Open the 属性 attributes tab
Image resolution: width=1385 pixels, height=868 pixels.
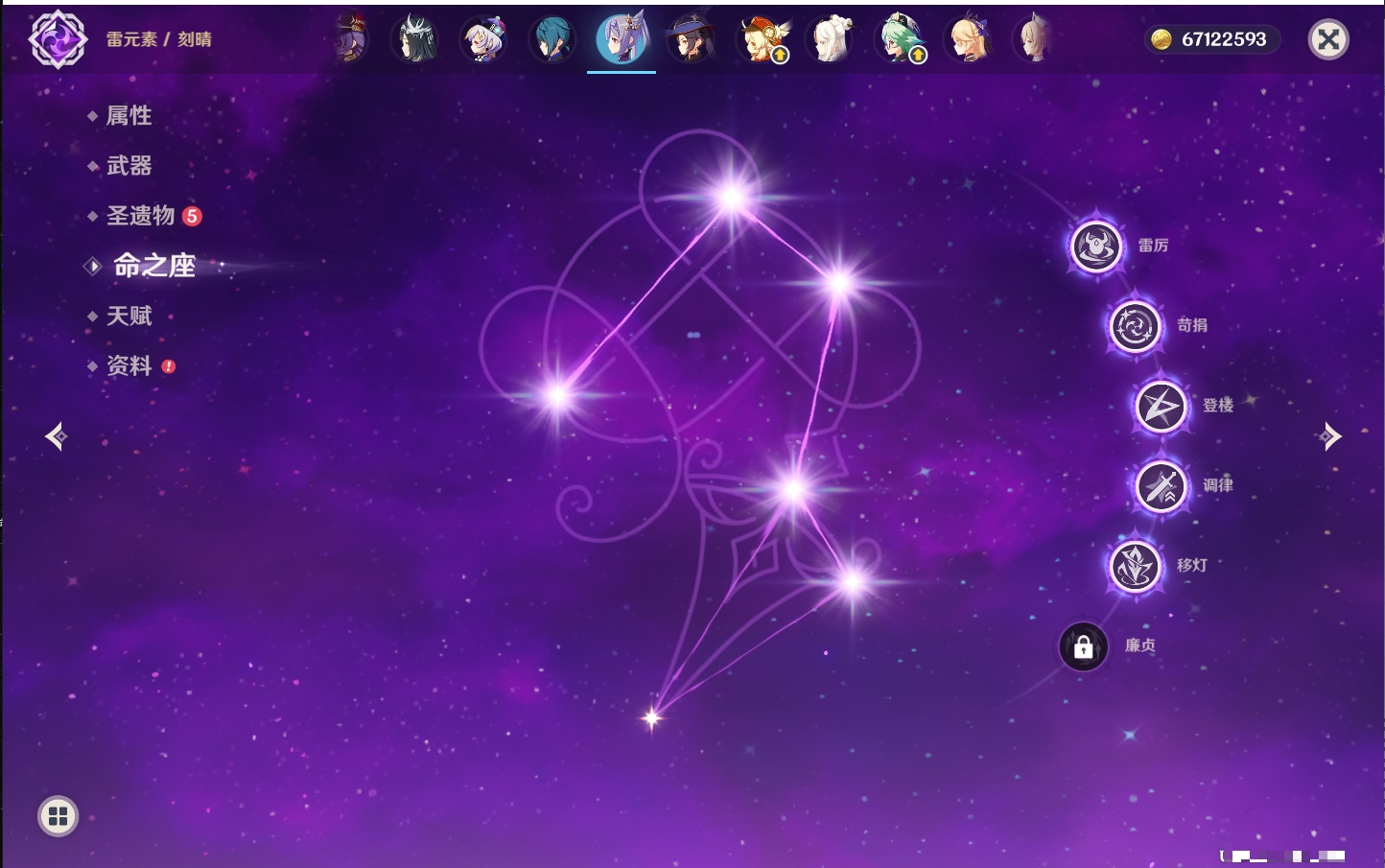click(129, 116)
